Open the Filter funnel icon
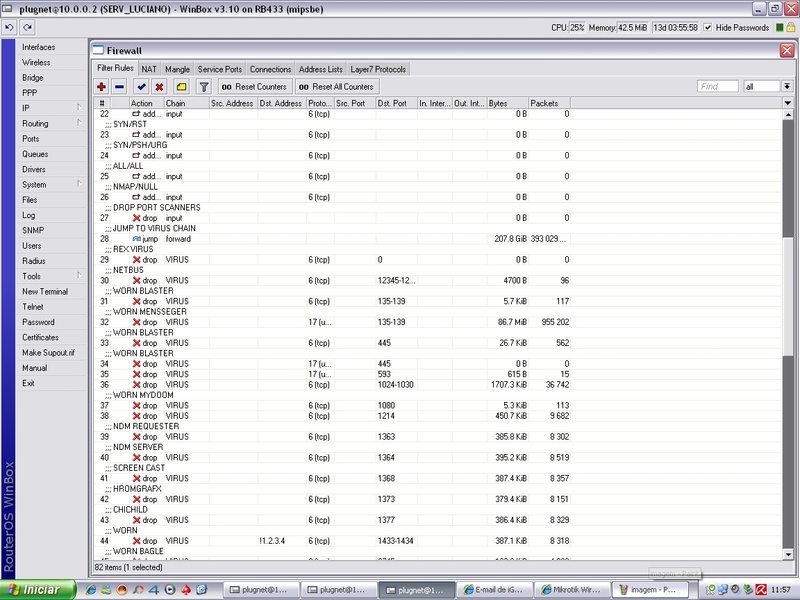Viewport: 800px width, 600px height. [x=204, y=87]
